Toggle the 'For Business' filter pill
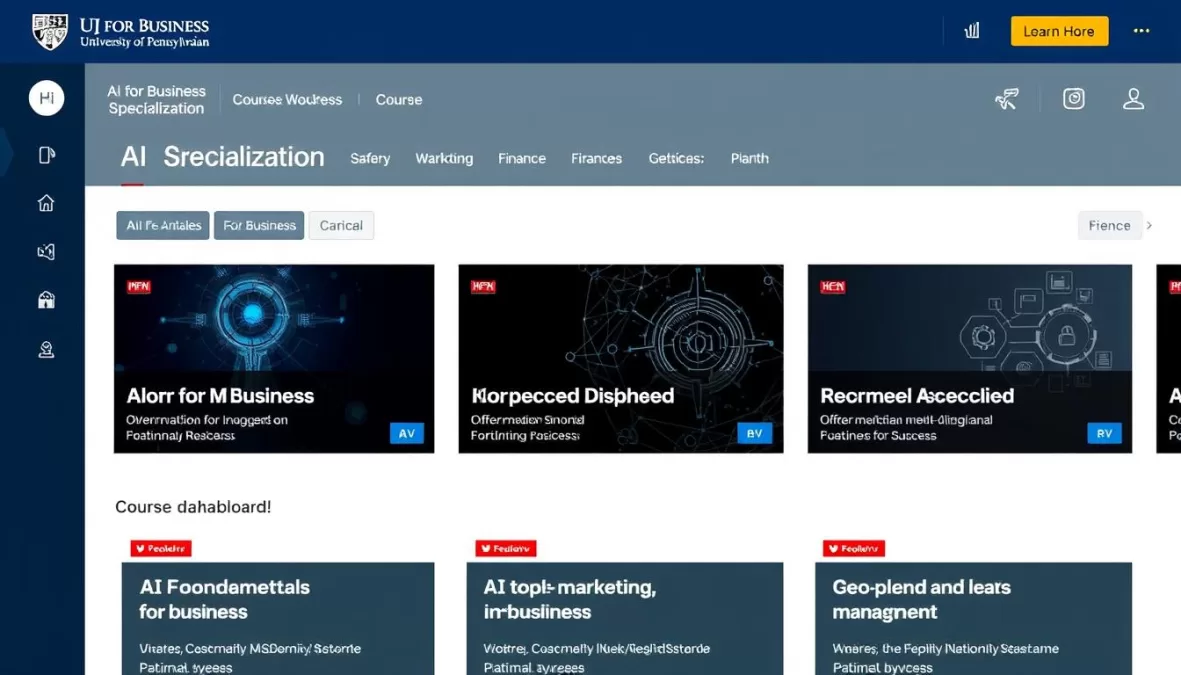Image resolution: width=1181 pixels, height=675 pixels. (258, 225)
